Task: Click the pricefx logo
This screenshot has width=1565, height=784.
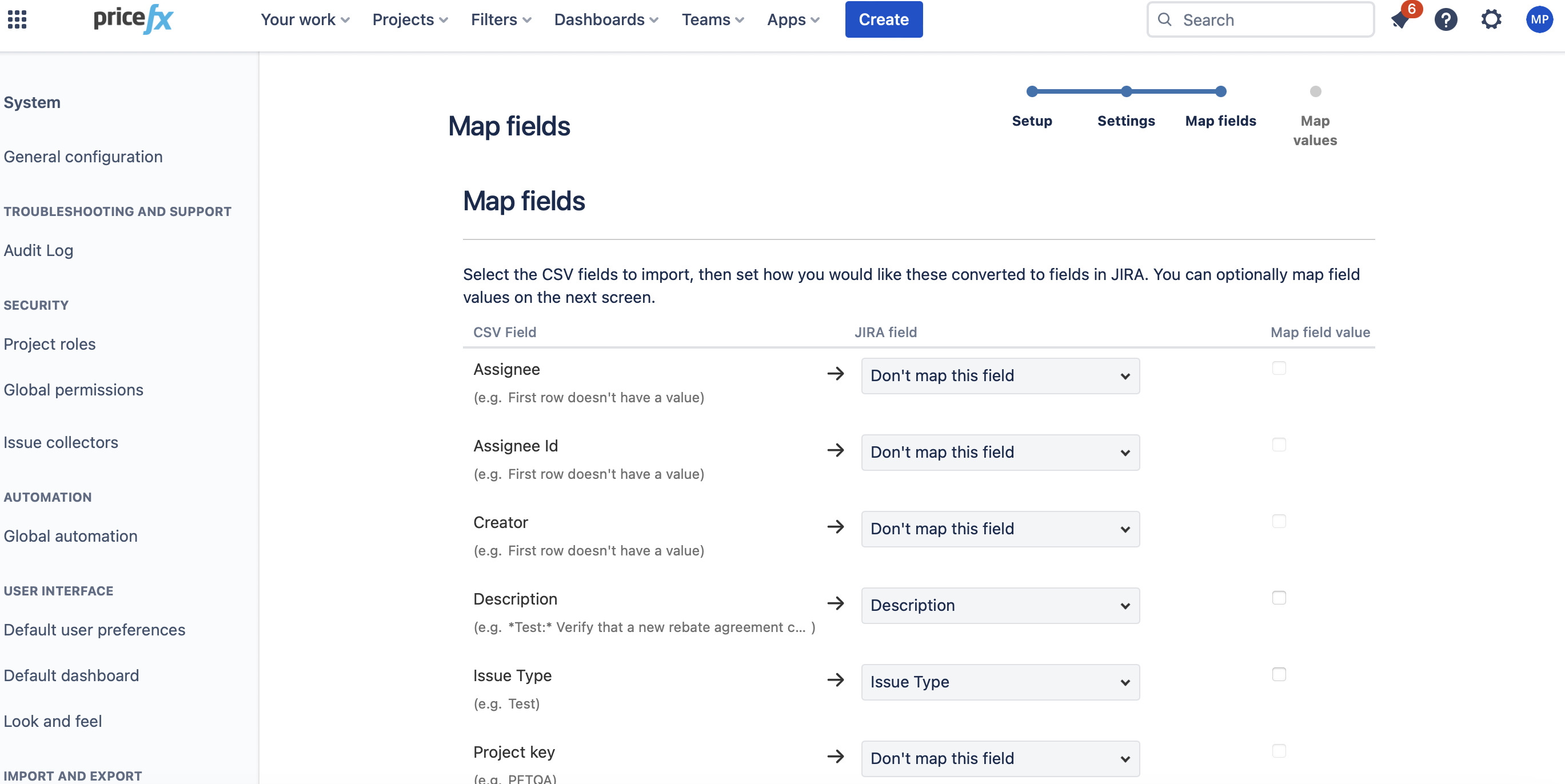Action: click(133, 18)
